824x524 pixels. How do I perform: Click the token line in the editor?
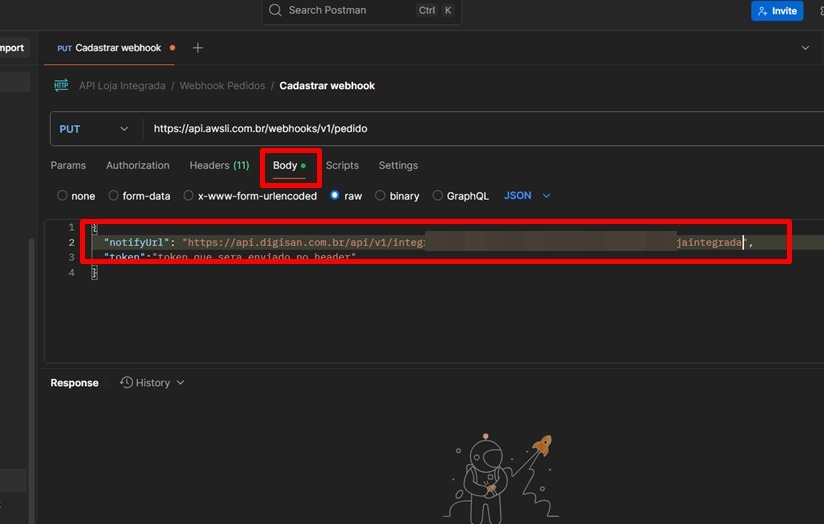pos(230,257)
